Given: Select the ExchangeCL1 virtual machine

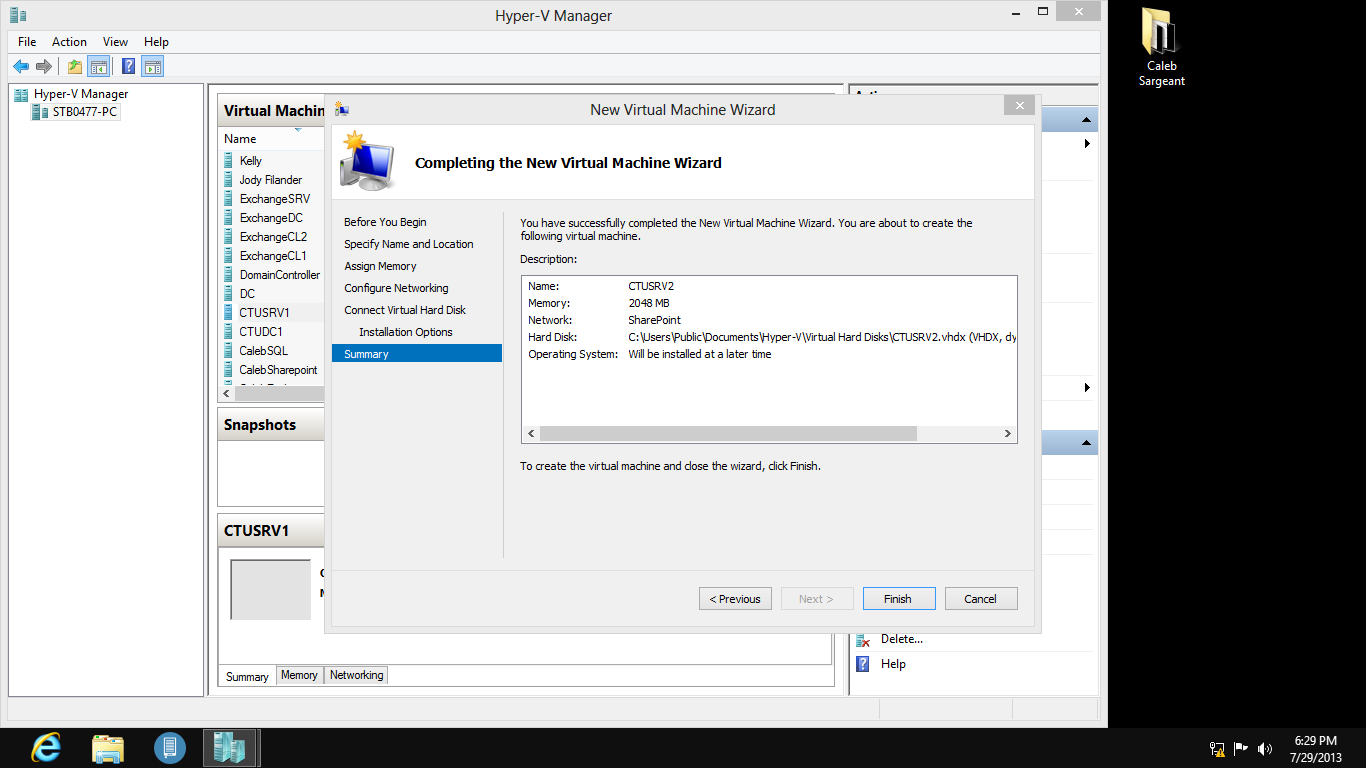Looking at the screenshot, I should point(273,256).
